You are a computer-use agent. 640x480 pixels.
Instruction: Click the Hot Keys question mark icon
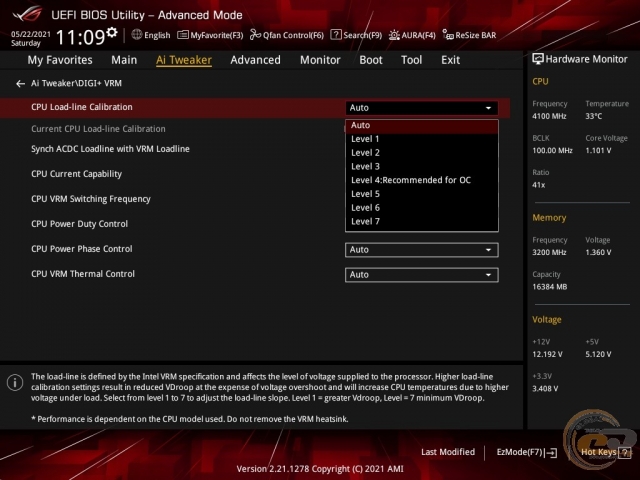(x=624, y=452)
